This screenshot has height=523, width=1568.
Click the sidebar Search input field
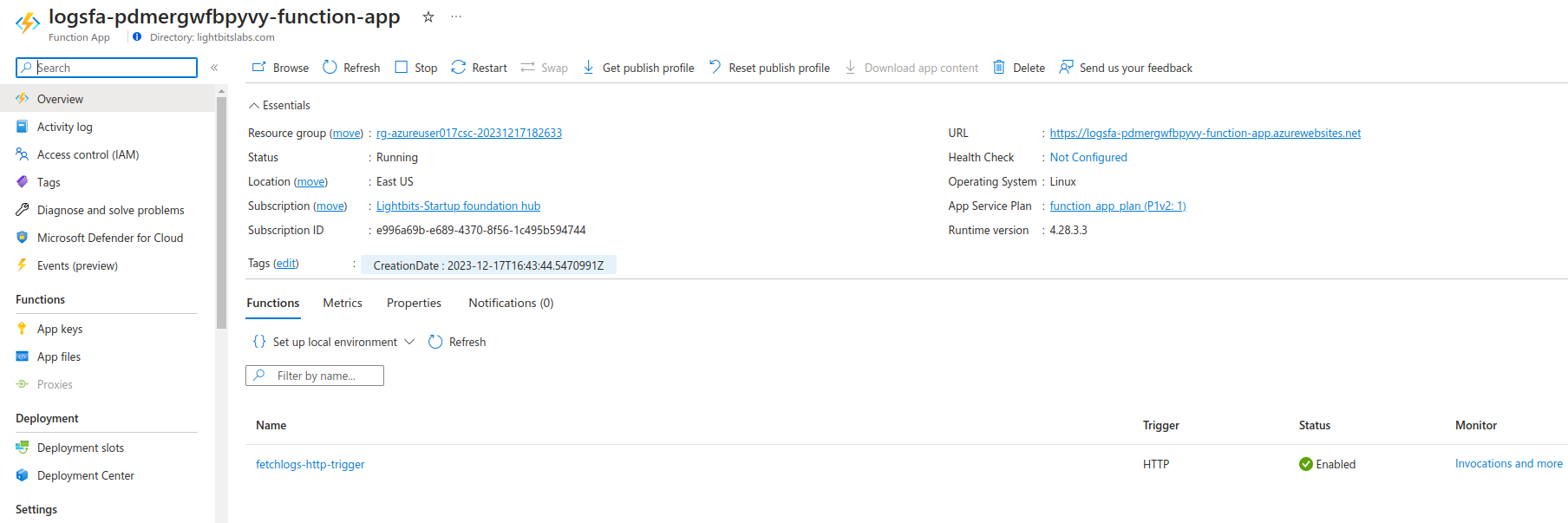107,68
